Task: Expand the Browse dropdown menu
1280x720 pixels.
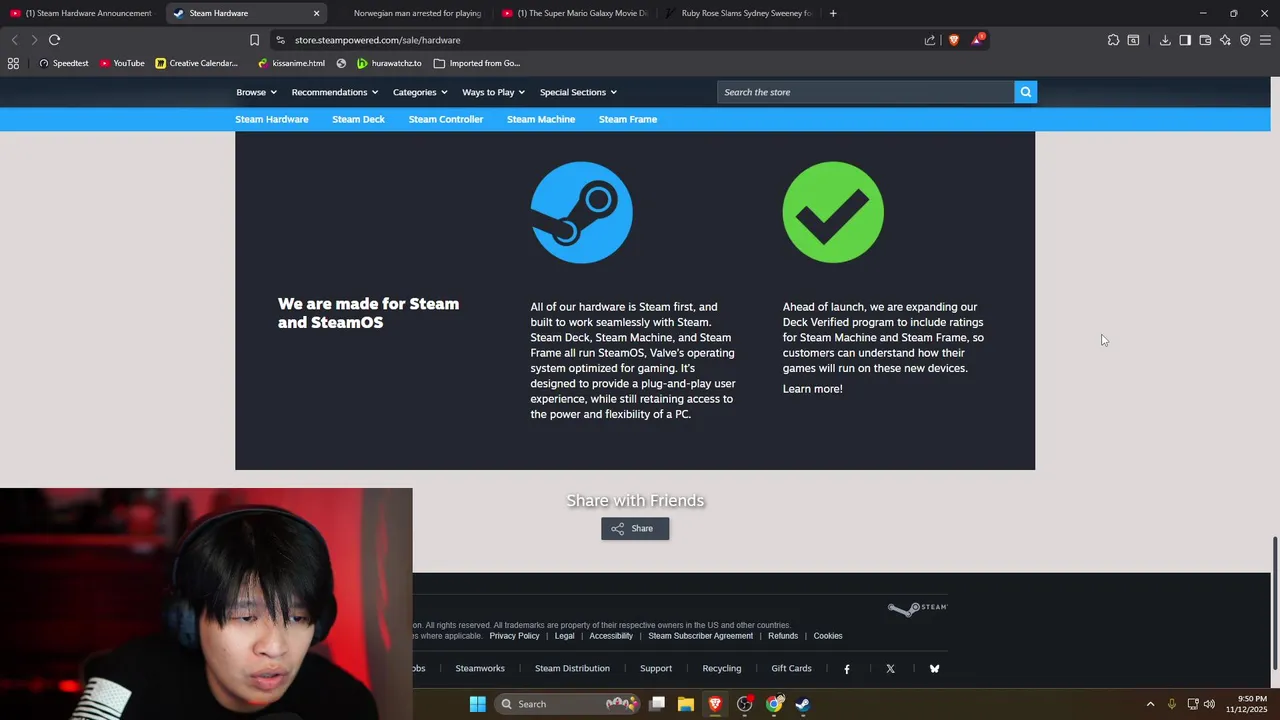Action: 256,92
